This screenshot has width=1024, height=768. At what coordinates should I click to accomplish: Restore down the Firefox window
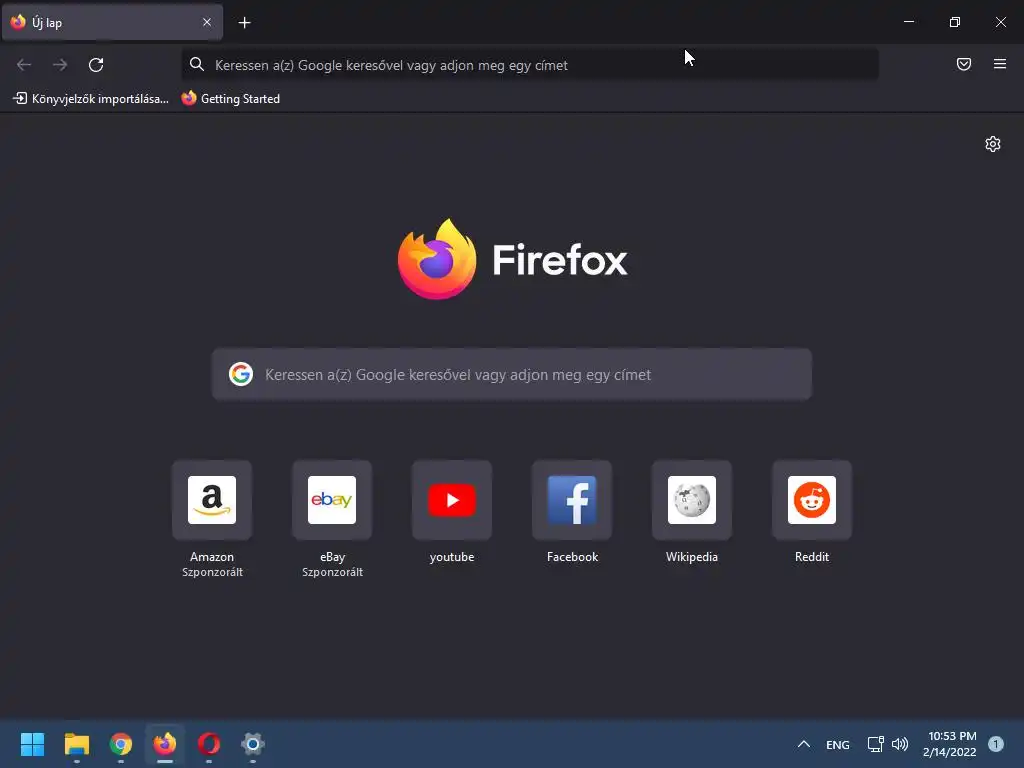[x=955, y=22]
